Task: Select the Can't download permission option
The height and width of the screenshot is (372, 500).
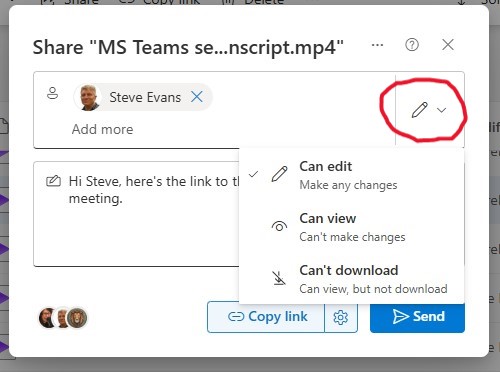Action: (351, 279)
